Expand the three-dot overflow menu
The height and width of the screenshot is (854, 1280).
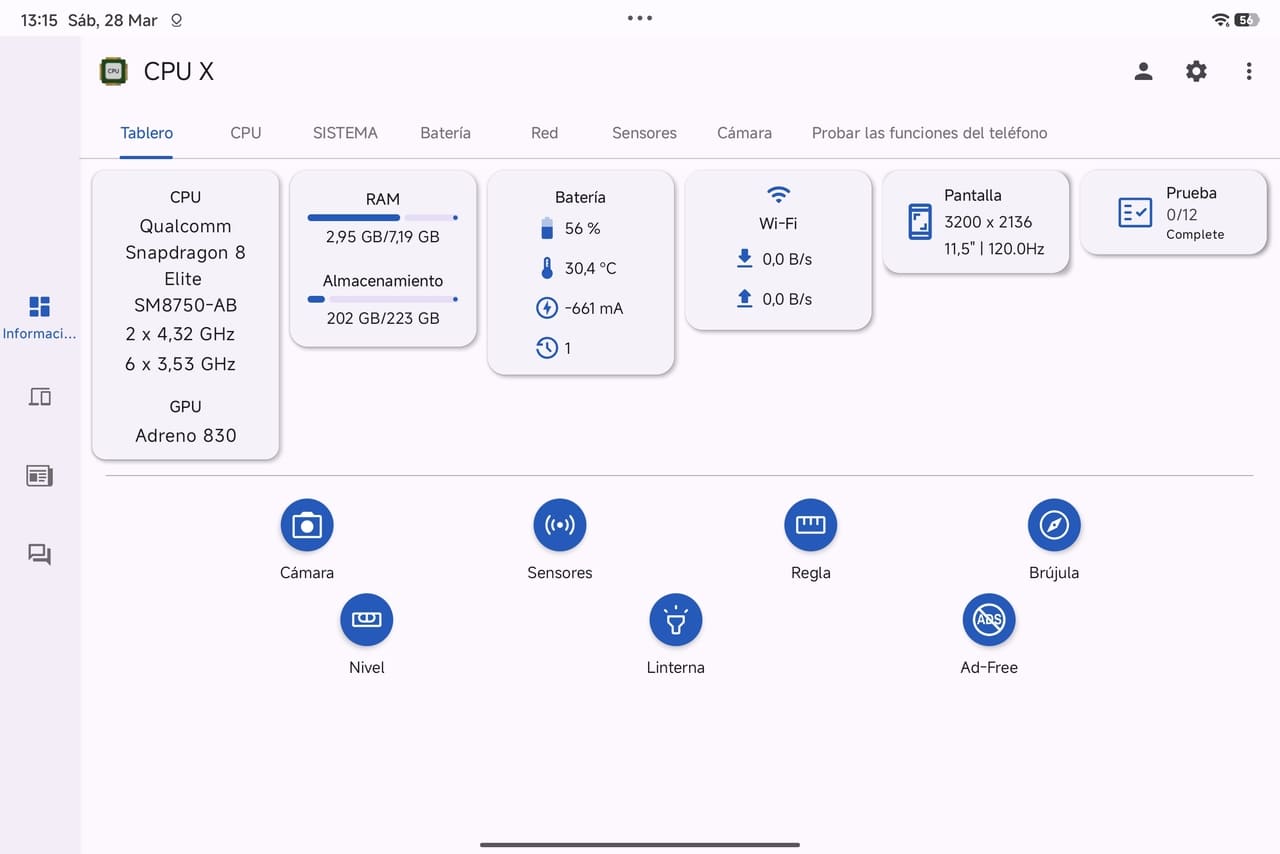(x=1248, y=71)
